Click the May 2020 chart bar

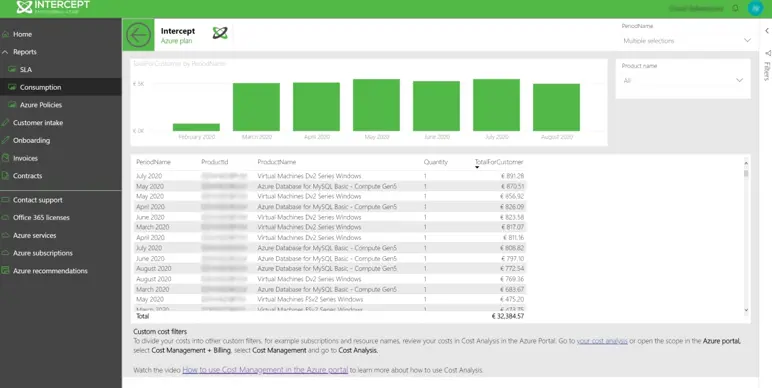(x=377, y=105)
